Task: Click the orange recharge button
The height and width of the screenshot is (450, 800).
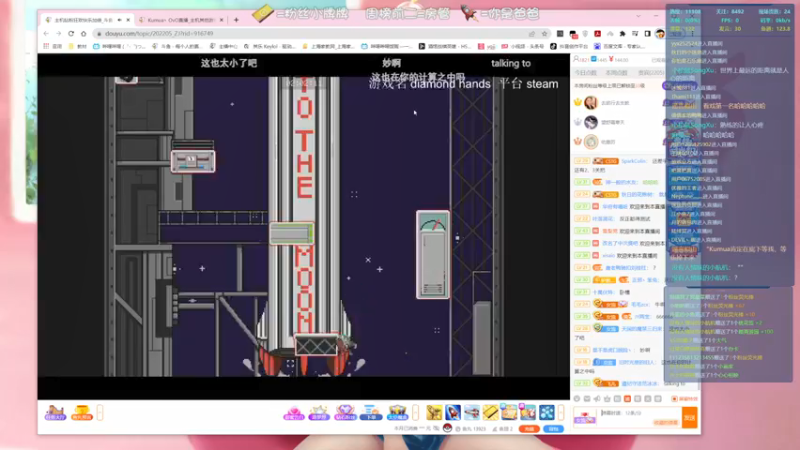Action: [x=529, y=429]
